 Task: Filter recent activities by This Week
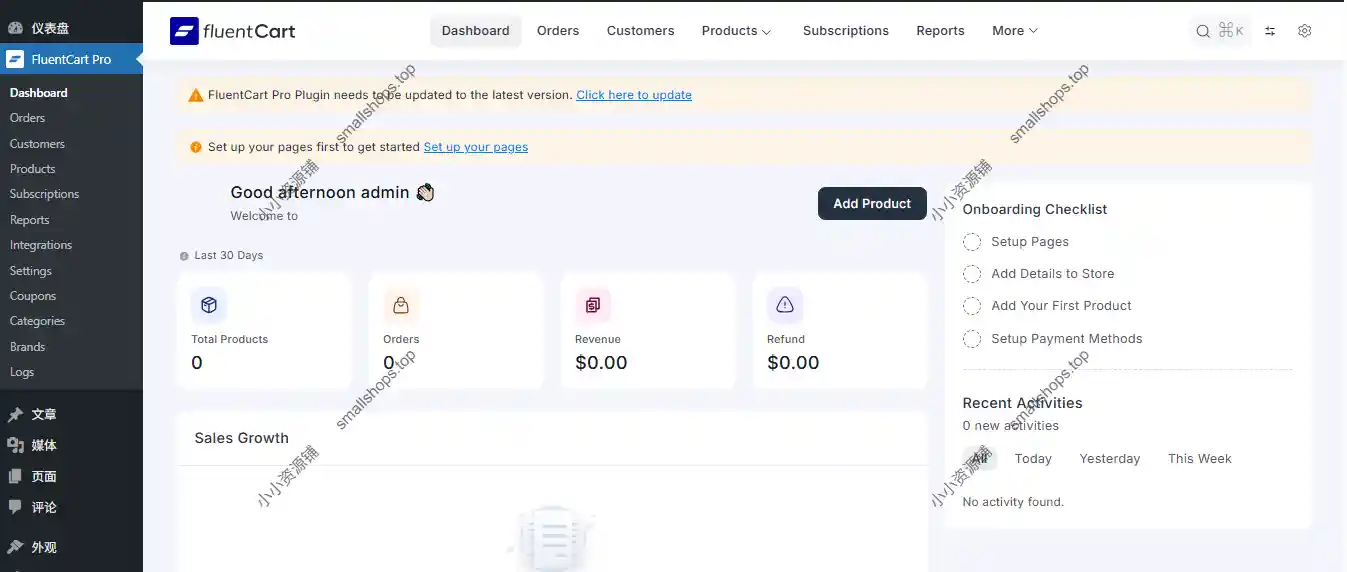click(x=1200, y=459)
